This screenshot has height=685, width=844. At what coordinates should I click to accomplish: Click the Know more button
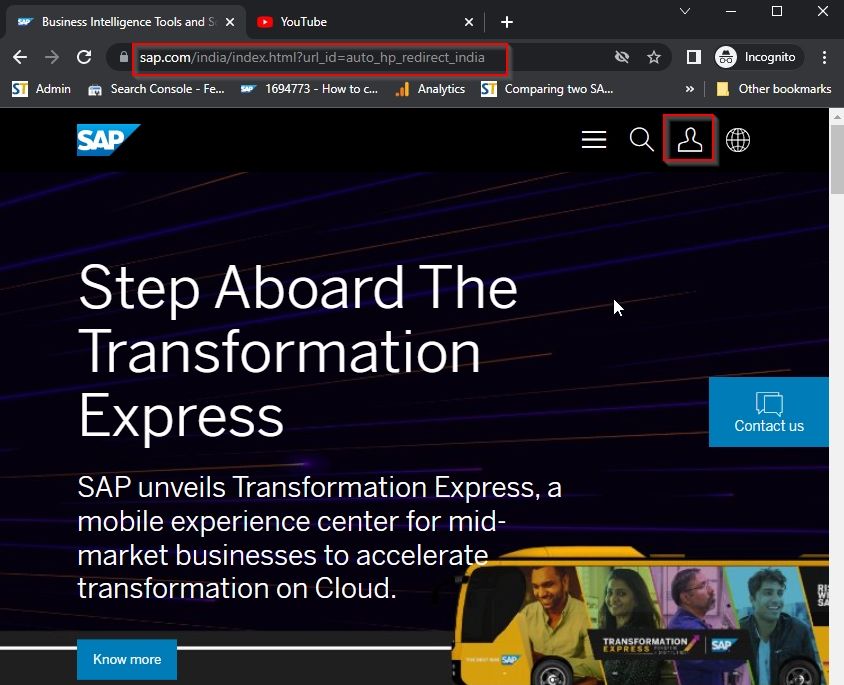[126, 659]
